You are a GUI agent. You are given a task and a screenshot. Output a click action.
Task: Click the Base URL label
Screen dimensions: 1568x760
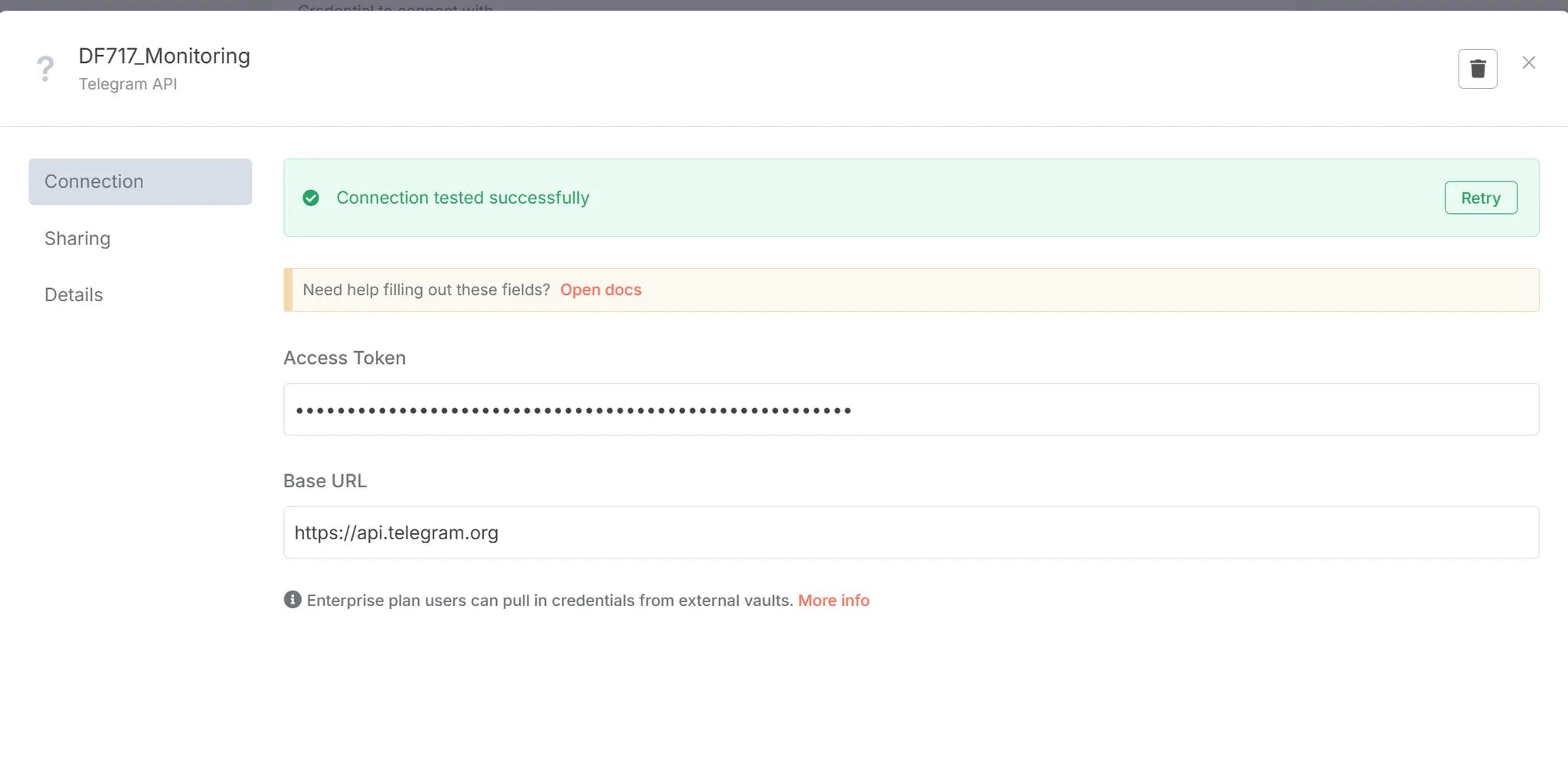[x=325, y=481]
